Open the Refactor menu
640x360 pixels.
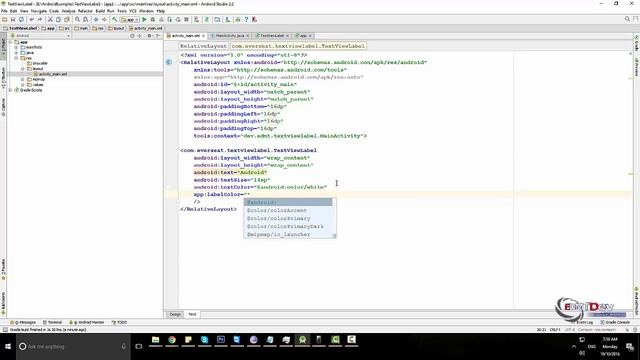[x=85, y=11]
